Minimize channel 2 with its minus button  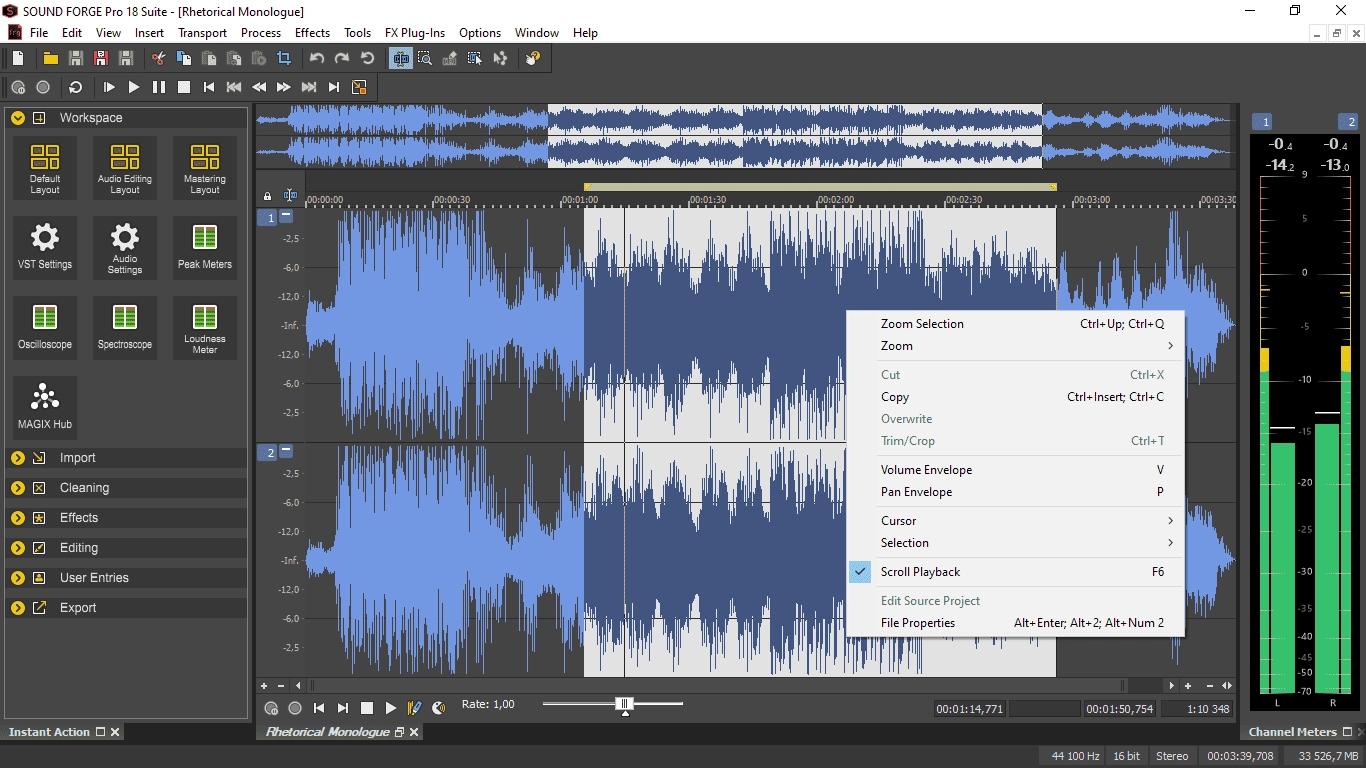coord(286,451)
